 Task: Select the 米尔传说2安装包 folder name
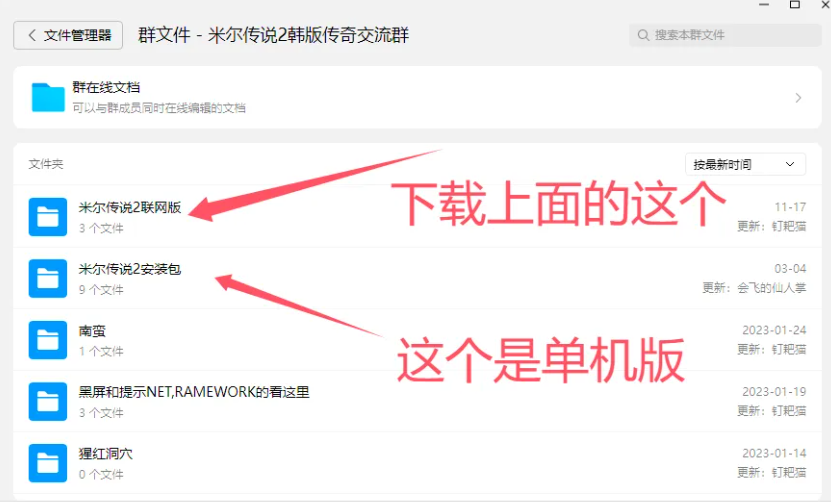point(130,269)
